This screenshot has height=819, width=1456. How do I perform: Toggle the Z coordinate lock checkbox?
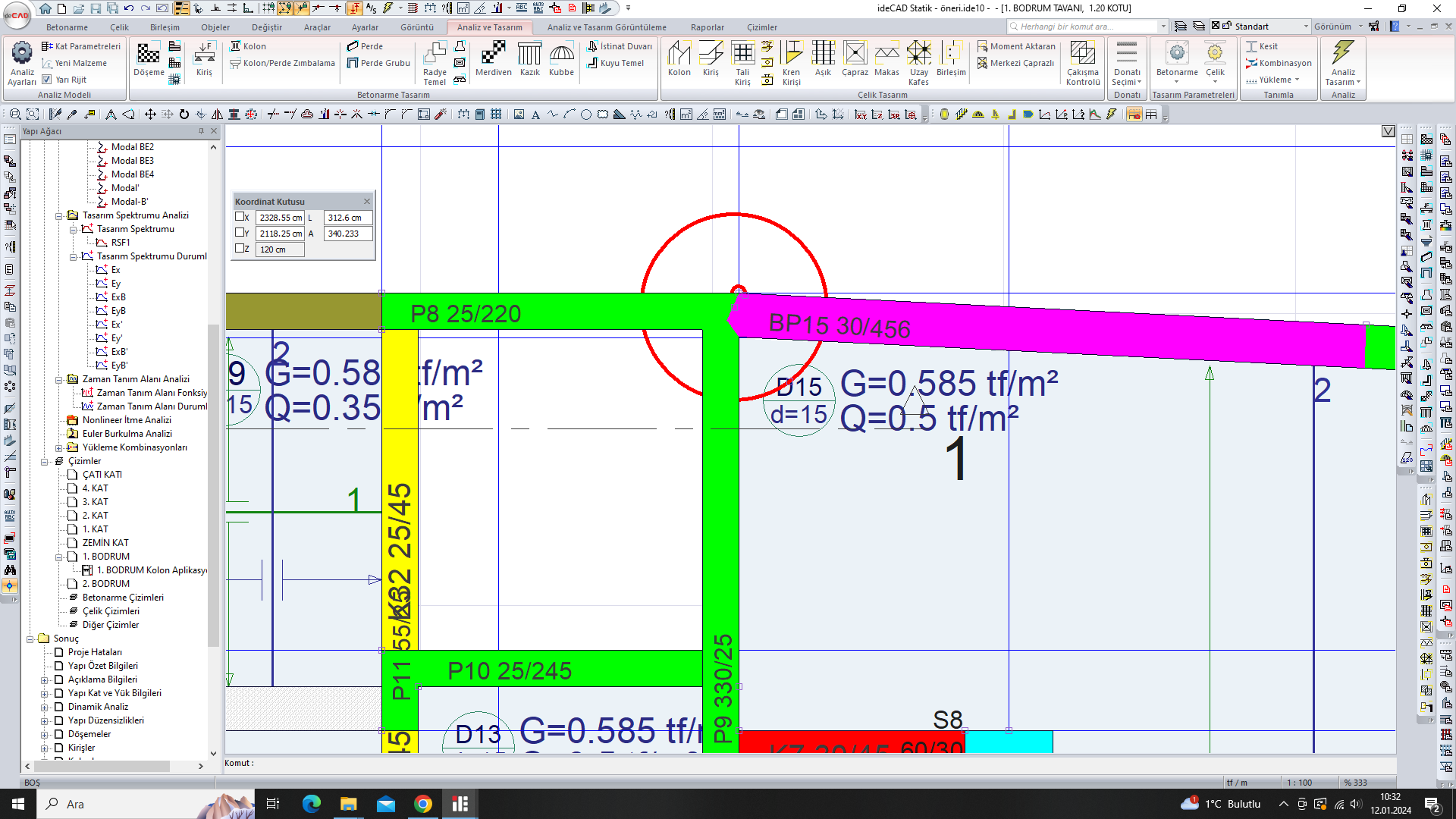pyautogui.click(x=240, y=248)
